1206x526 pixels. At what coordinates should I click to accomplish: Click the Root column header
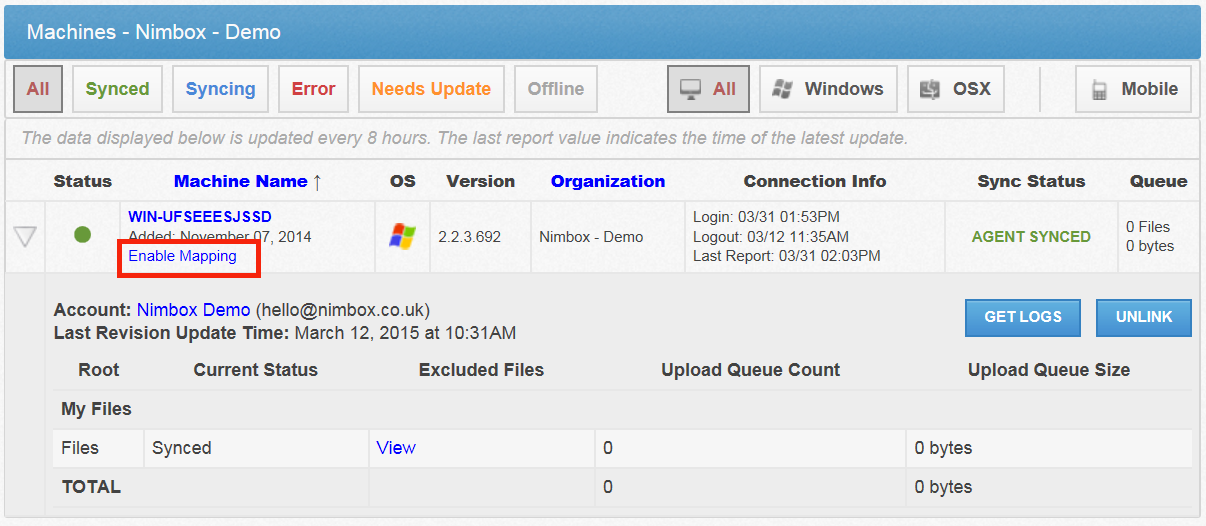click(99, 370)
